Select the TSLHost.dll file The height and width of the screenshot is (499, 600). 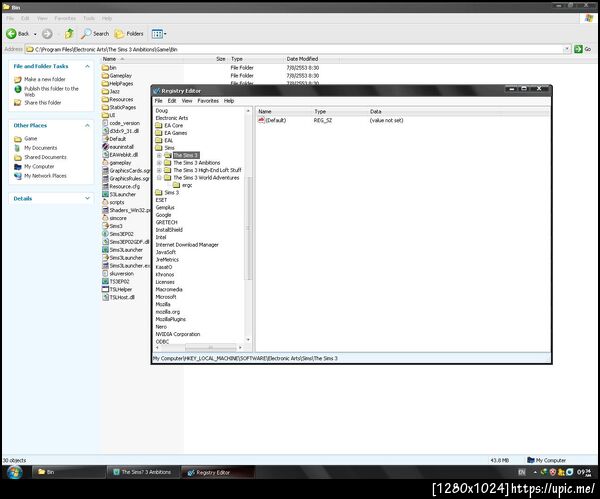tap(118, 297)
